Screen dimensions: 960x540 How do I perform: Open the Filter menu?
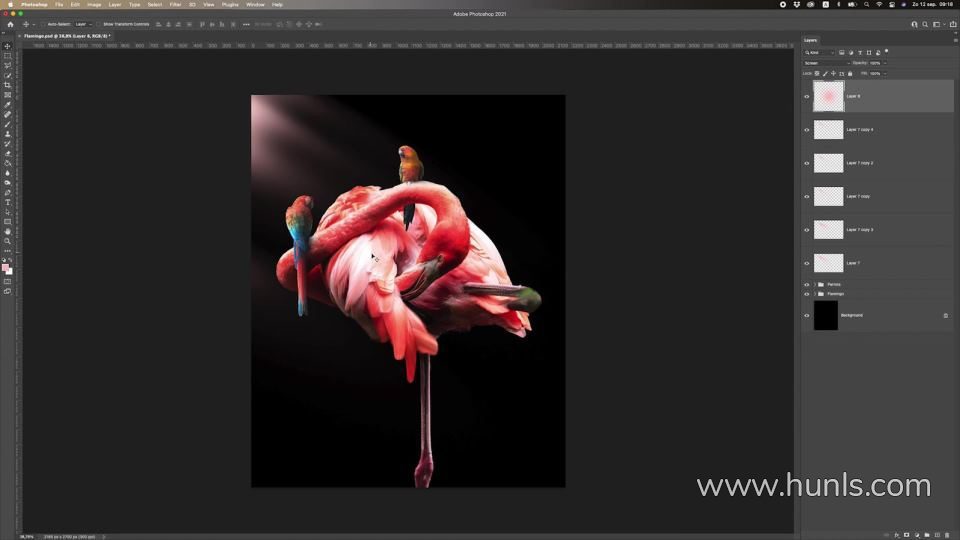tap(175, 4)
